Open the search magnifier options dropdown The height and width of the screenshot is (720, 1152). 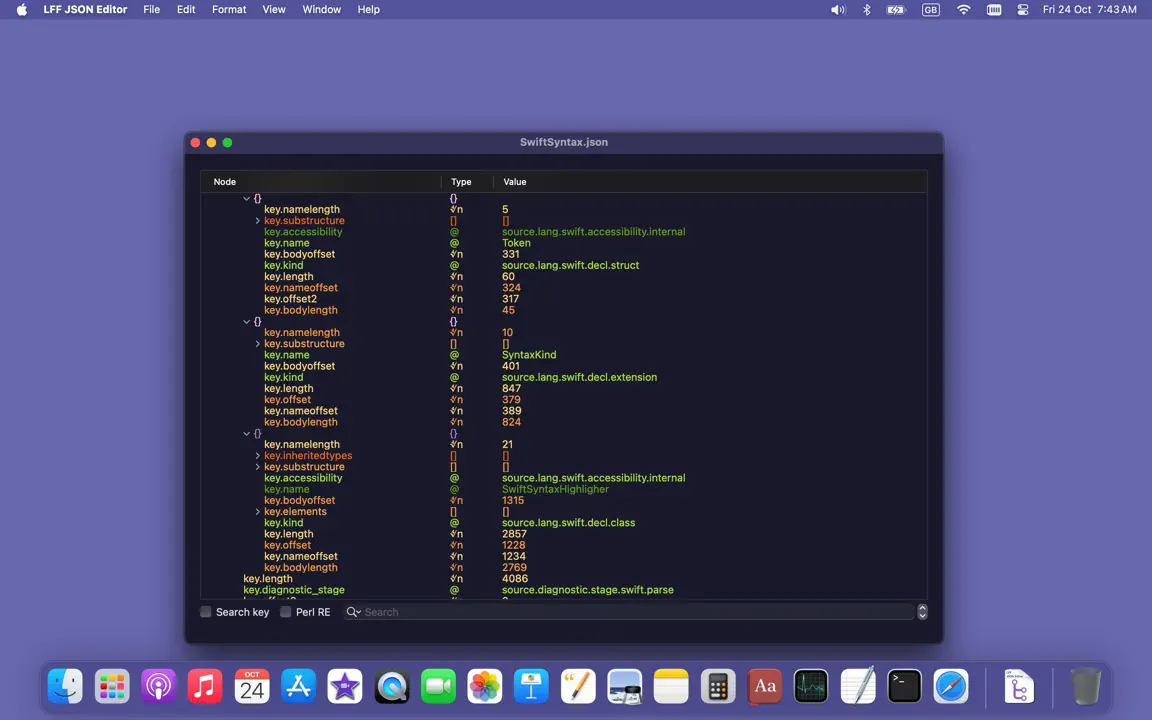[x=353, y=612]
